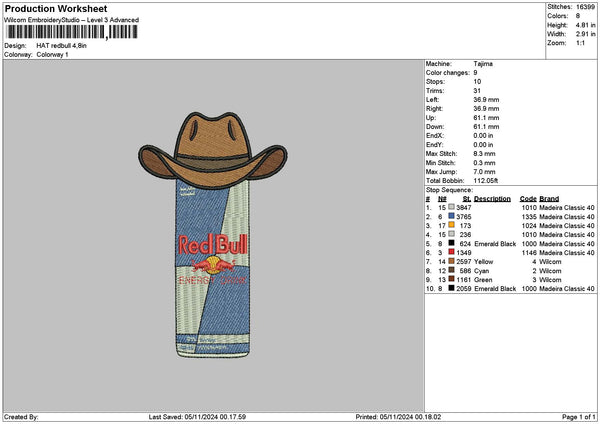Select 'Wilcom EmbroideryStudio – Level 3 Advanced' text

point(72,20)
